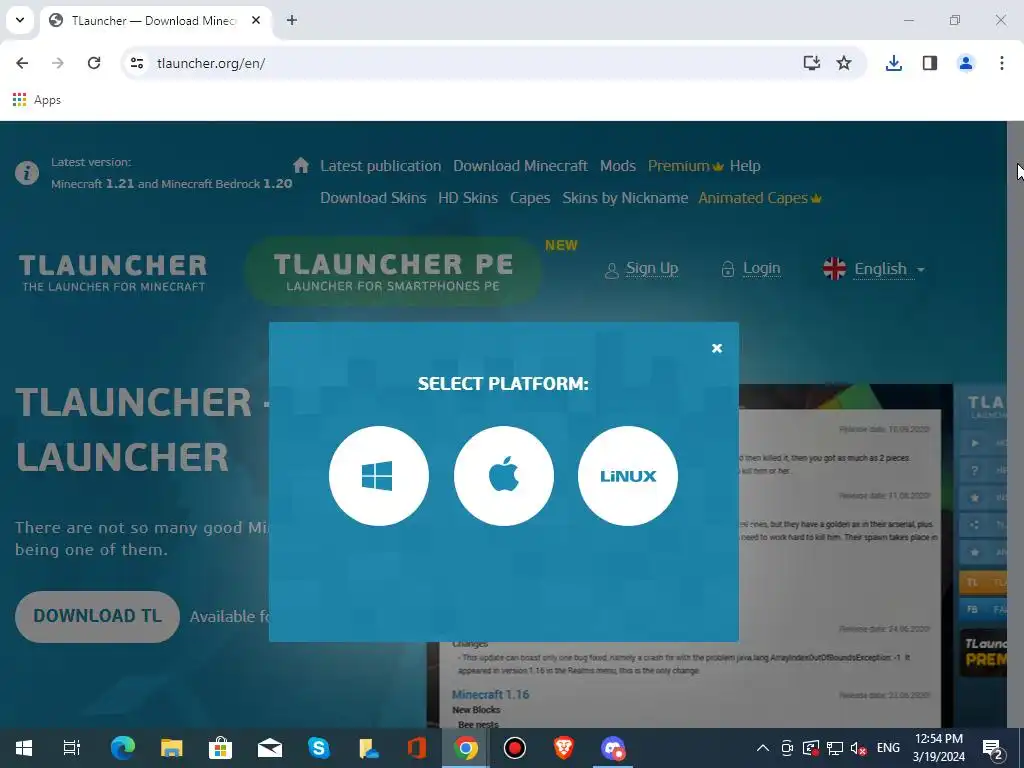Viewport: 1024px width, 768px height.
Task: Open the Latest publication menu item
Action: coord(381,166)
